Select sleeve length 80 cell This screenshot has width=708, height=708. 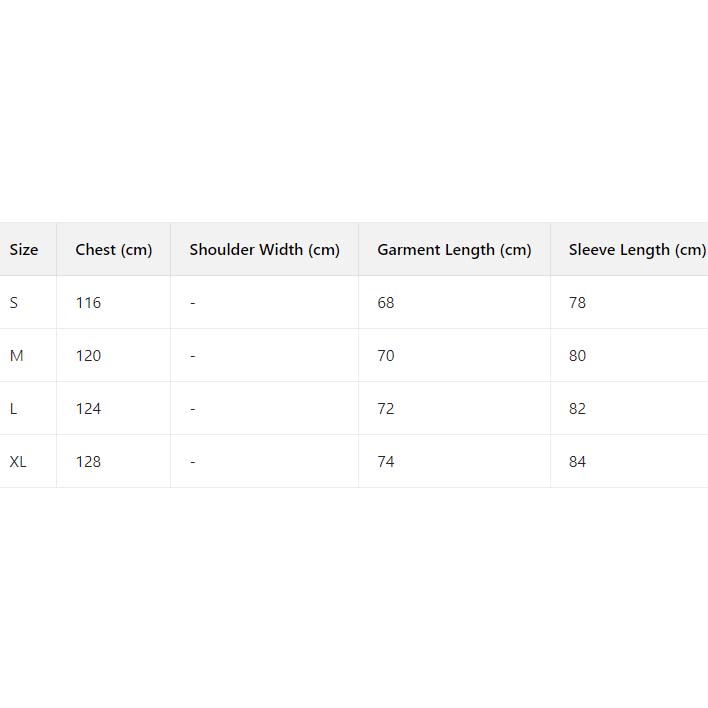[577, 356]
